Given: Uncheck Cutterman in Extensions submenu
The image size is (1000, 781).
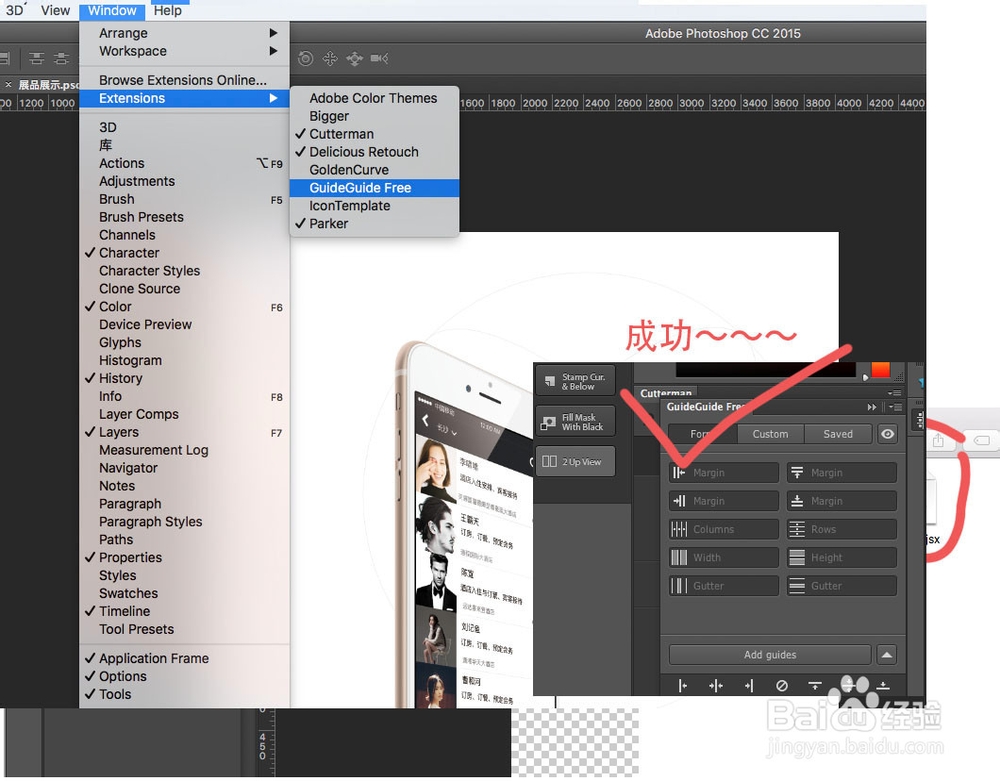Looking at the screenshot, I should 374,134.
